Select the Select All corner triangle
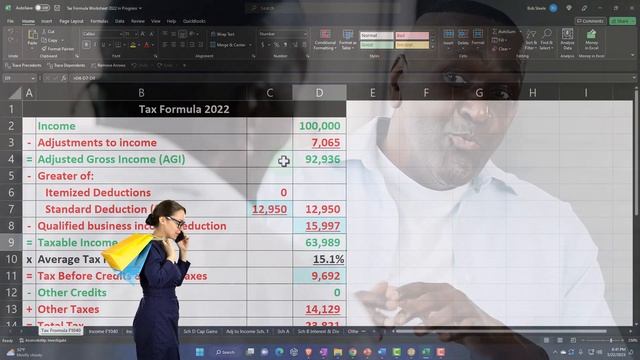 [x=15, y=93]
